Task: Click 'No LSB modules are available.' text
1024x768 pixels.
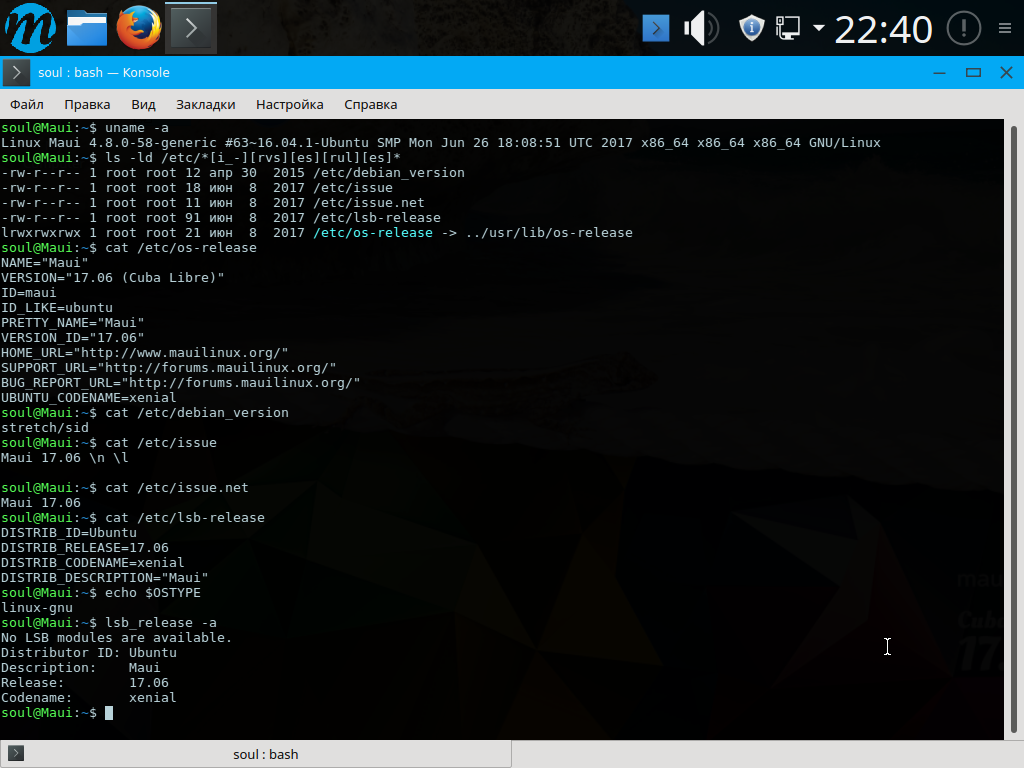Action: coord(116,638)
